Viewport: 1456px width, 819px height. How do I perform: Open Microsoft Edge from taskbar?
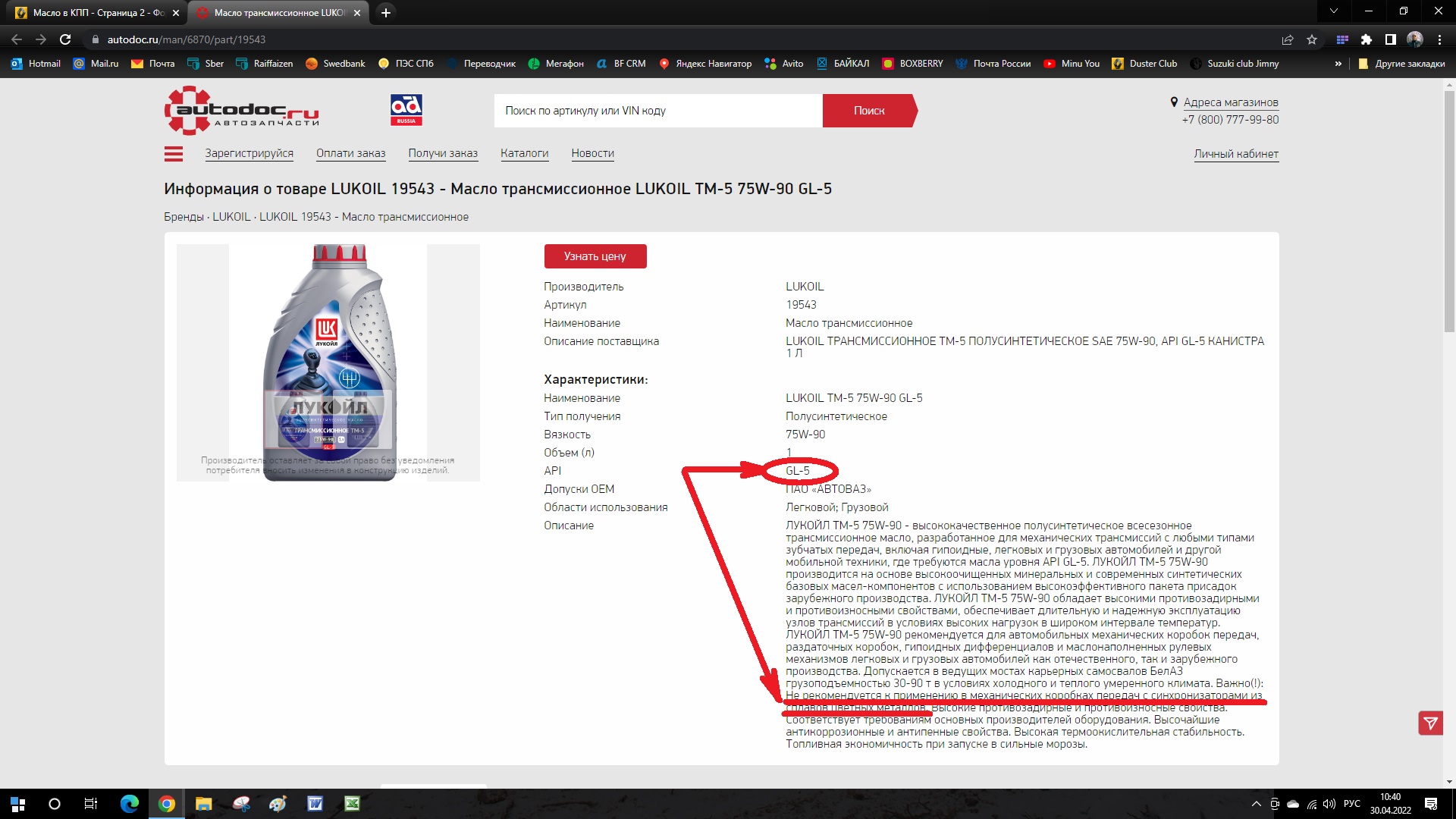[130, 804]
